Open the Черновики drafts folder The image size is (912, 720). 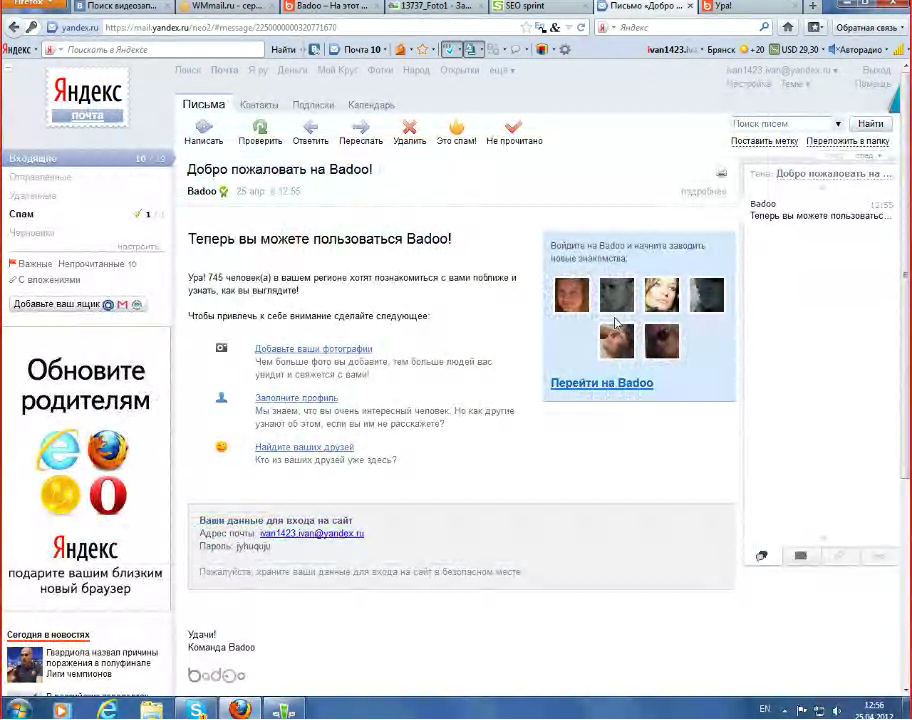[x=31, y=233]
